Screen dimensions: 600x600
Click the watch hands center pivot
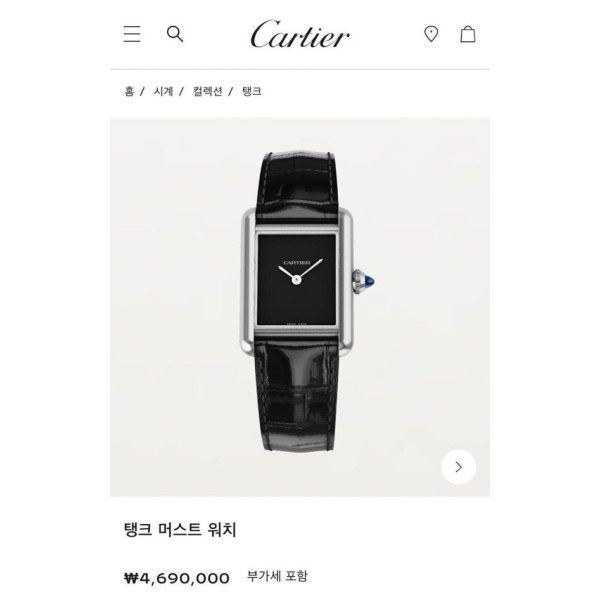click(296, 280)
